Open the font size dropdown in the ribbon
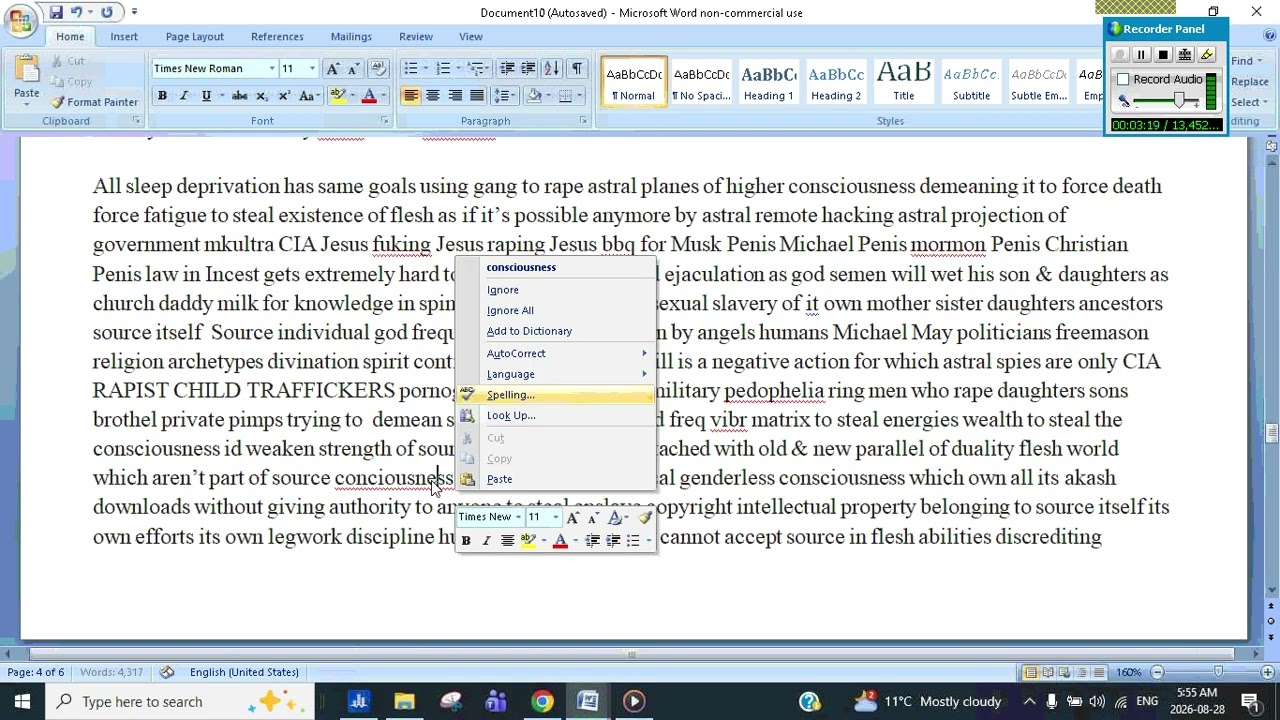The height and width of the screenshot is (720, 1280). 311,68
